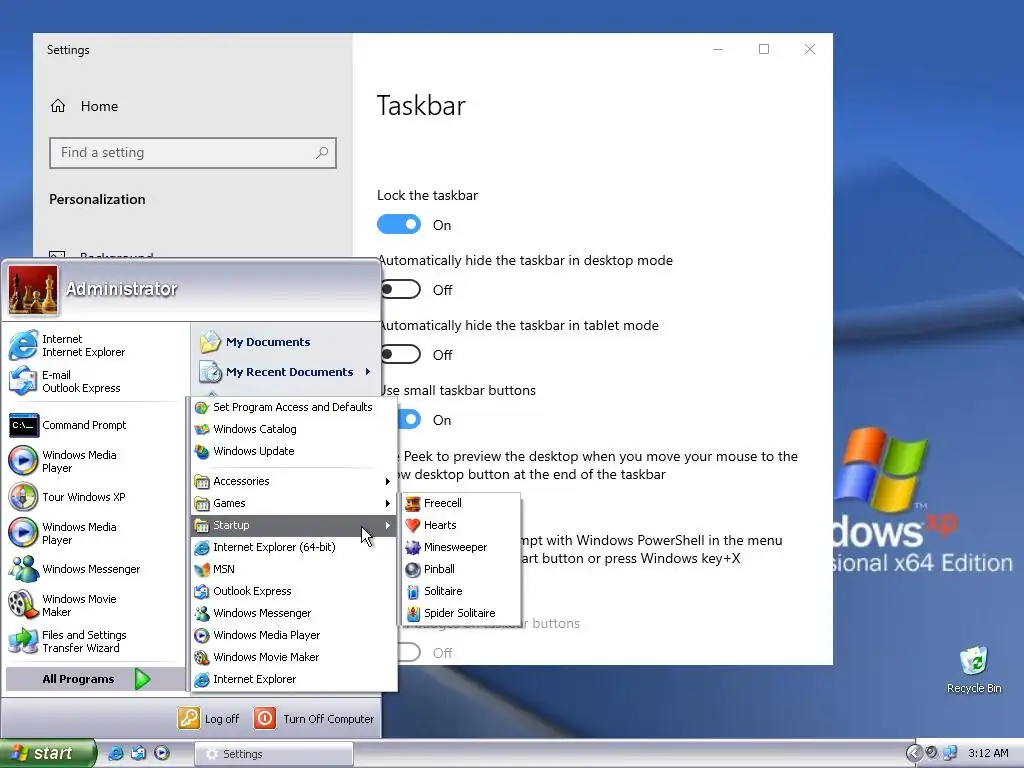Open second Windows Media Player entry in start list
Image resolution: width=1024 pixels, height=768 pixels.
click(x=95, y=533)
